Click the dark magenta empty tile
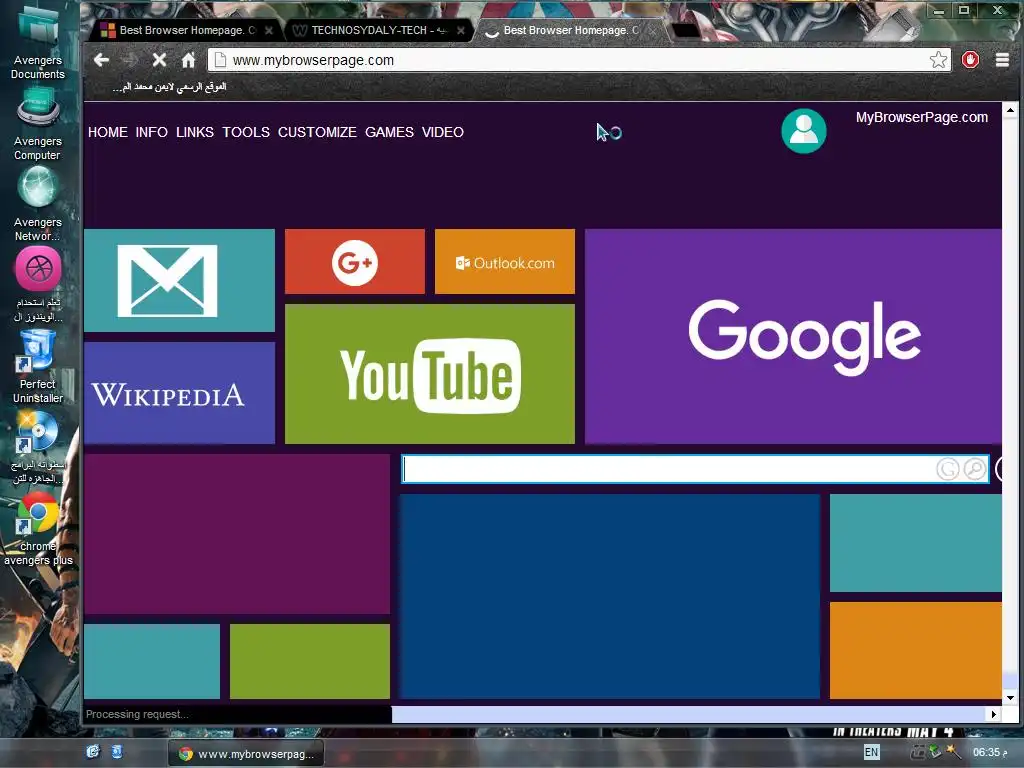1024x768 pixels. coord(237,534)
